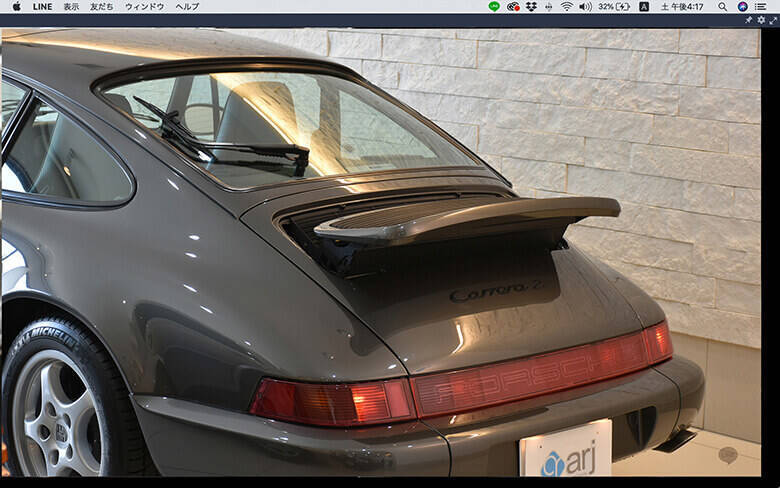Show battery status at 32%
Screen dimensions: 780x488
click(614, 6)
